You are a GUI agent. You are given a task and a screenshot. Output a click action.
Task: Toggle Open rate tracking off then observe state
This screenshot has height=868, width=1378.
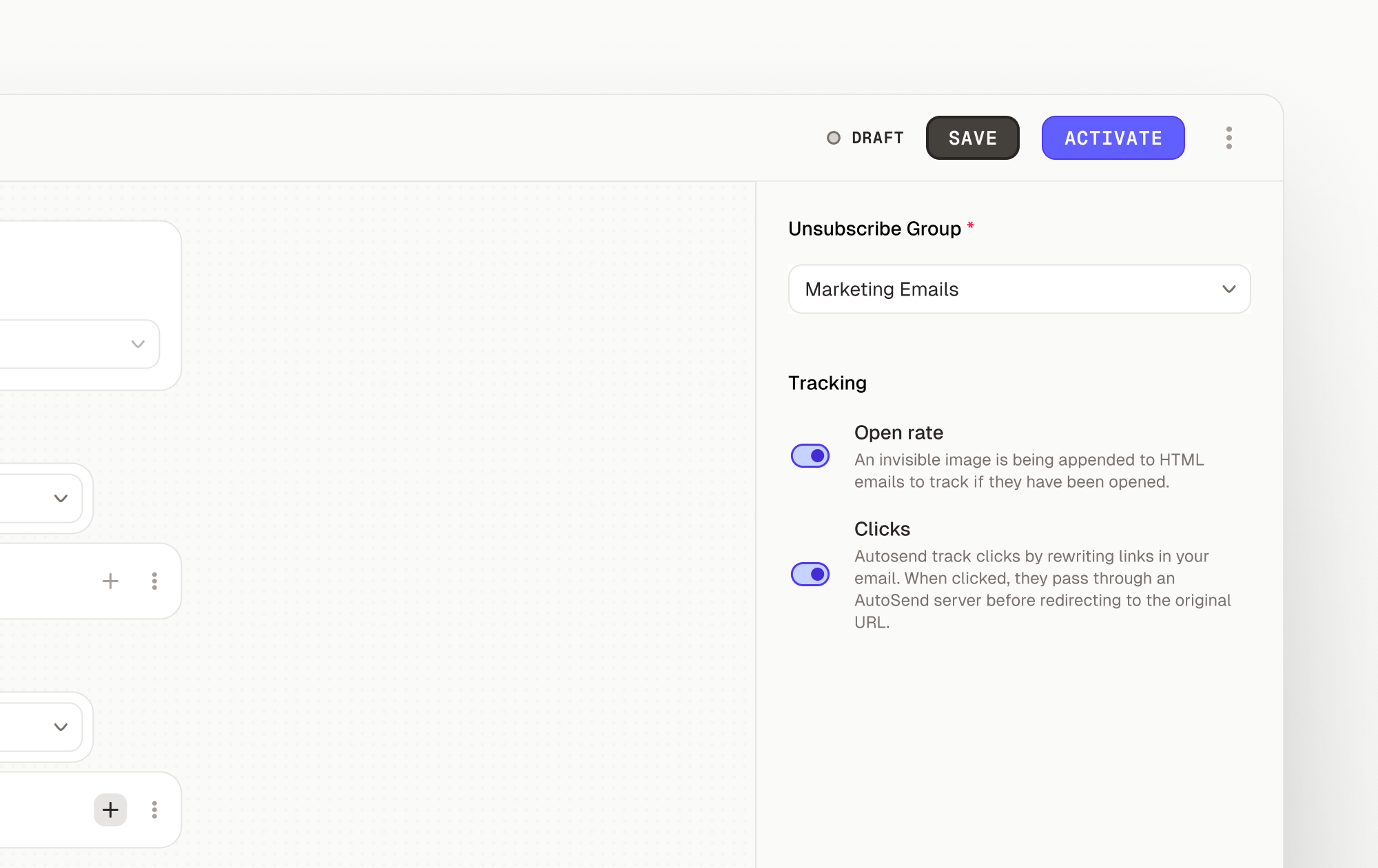tap(810, 456)
